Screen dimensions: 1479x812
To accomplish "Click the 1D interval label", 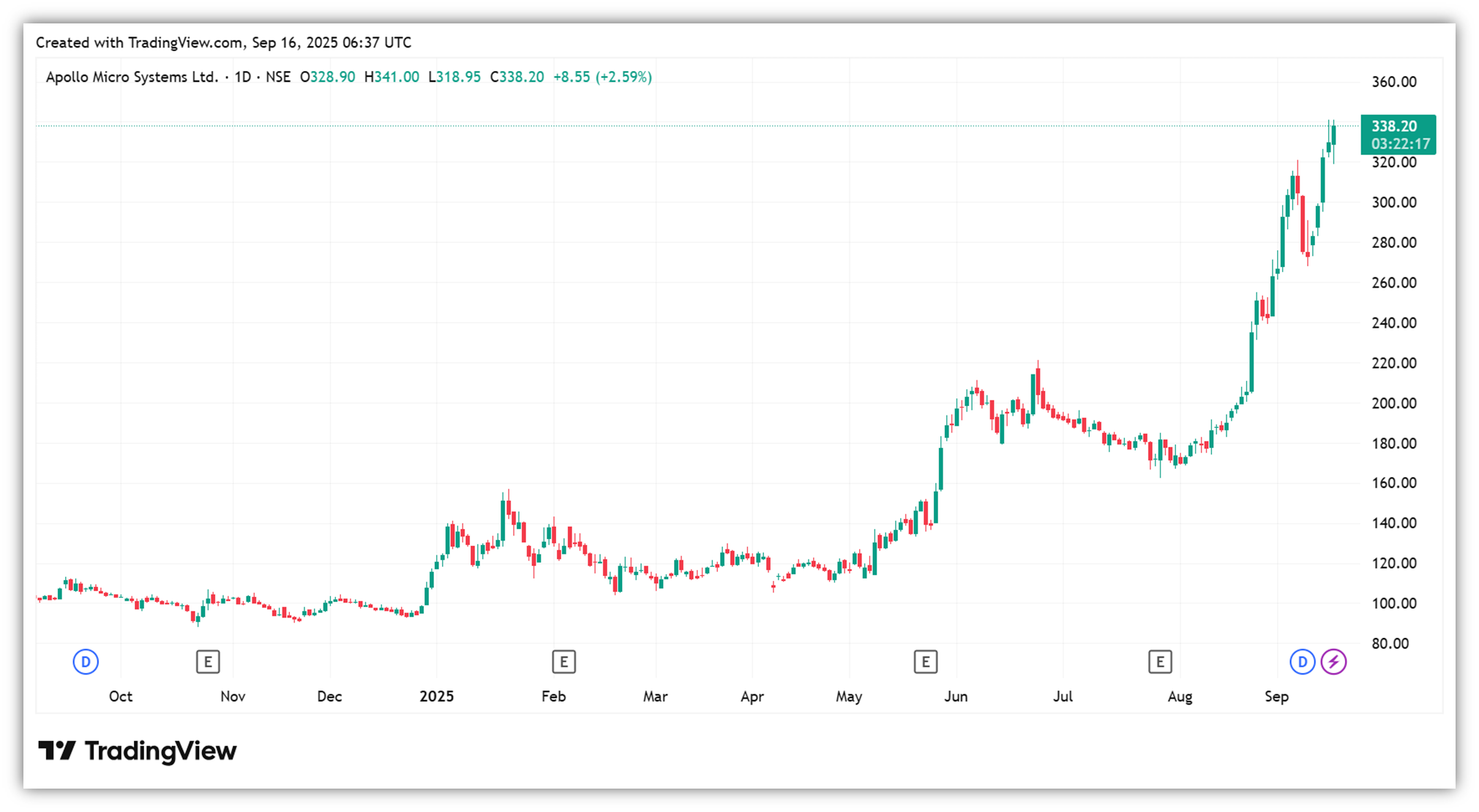I will (243, 77).
